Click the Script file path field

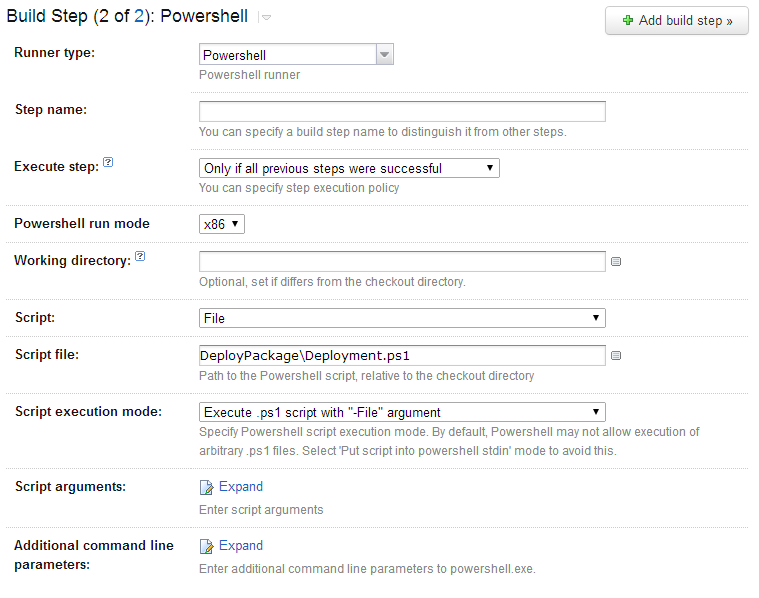pos(402,355)
